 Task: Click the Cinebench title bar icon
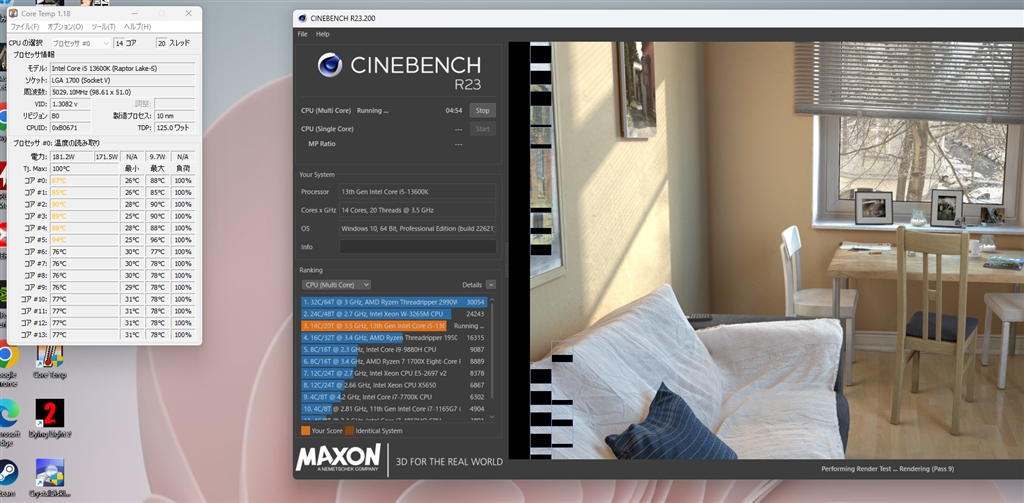tap(302, 18)
